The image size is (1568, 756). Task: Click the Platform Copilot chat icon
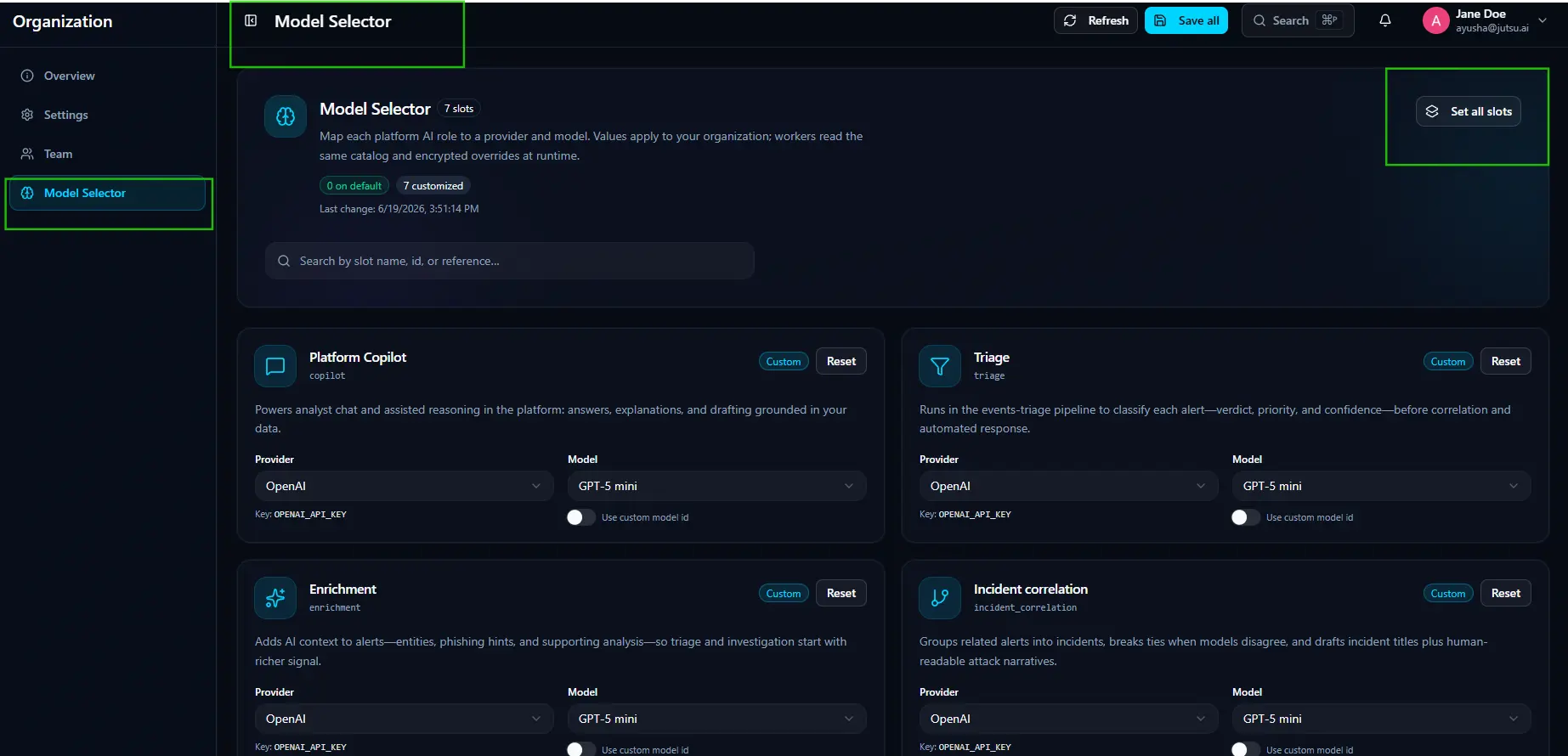[275, 366]
